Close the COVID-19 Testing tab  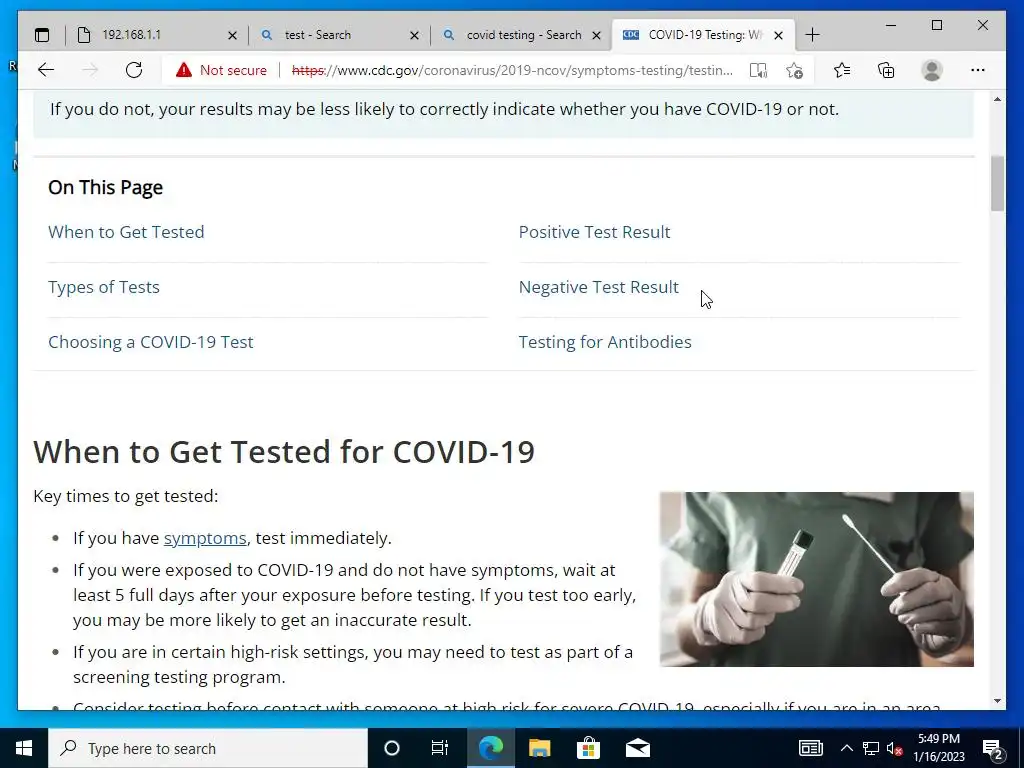(x=778, y=35)
